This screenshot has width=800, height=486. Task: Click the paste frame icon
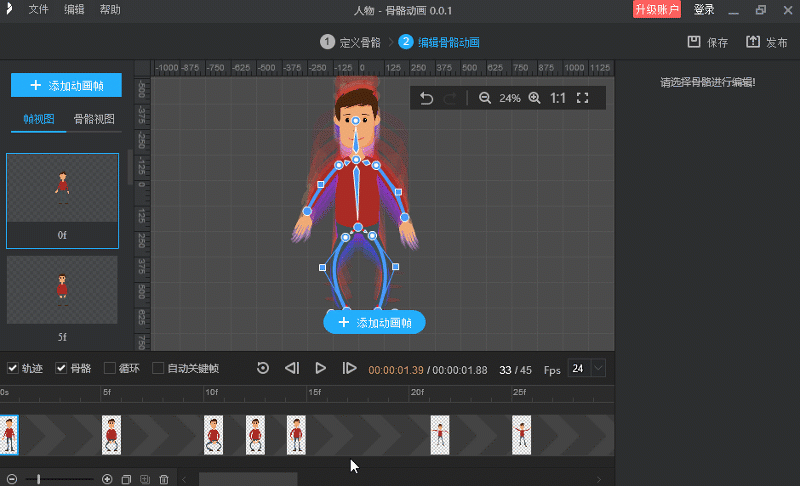pyautogui.click(x=145, y=479)
